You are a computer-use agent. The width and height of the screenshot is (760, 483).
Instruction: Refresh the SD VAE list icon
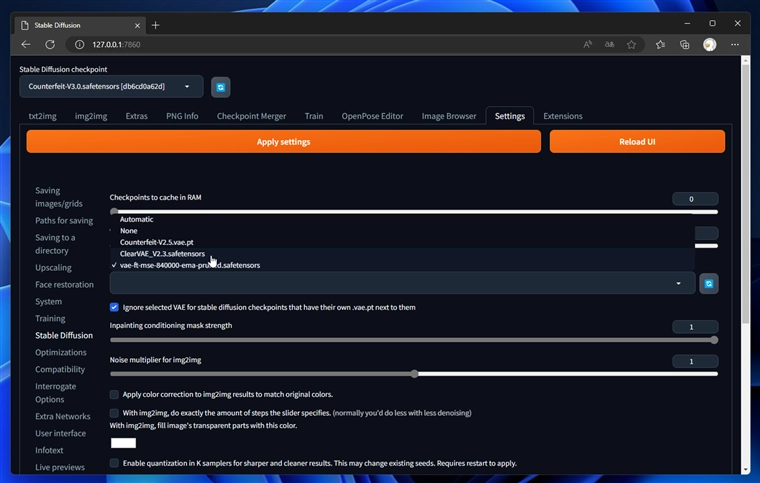point(709,283)
